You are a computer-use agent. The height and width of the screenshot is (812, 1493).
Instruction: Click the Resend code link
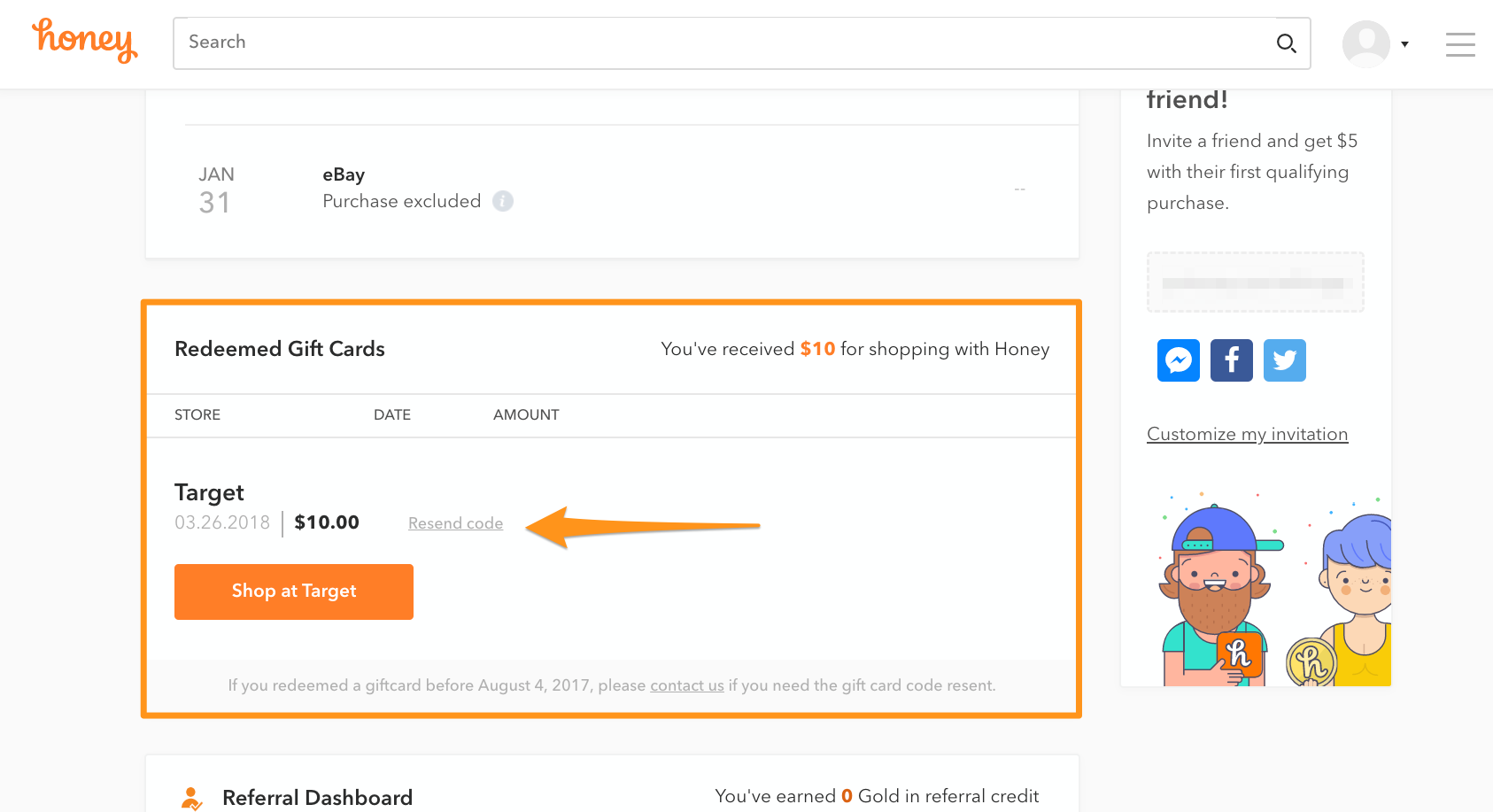click(x=455, y=523)
